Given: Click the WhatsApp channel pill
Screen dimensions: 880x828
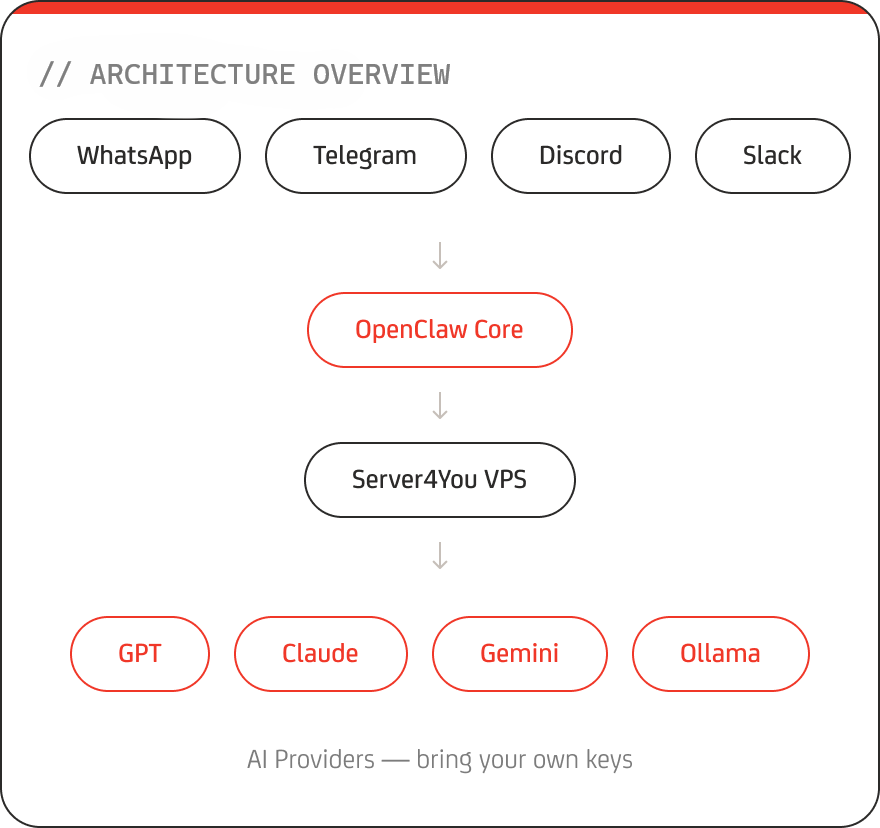Looking at the screenshot, I should click(x=135, y=156).
